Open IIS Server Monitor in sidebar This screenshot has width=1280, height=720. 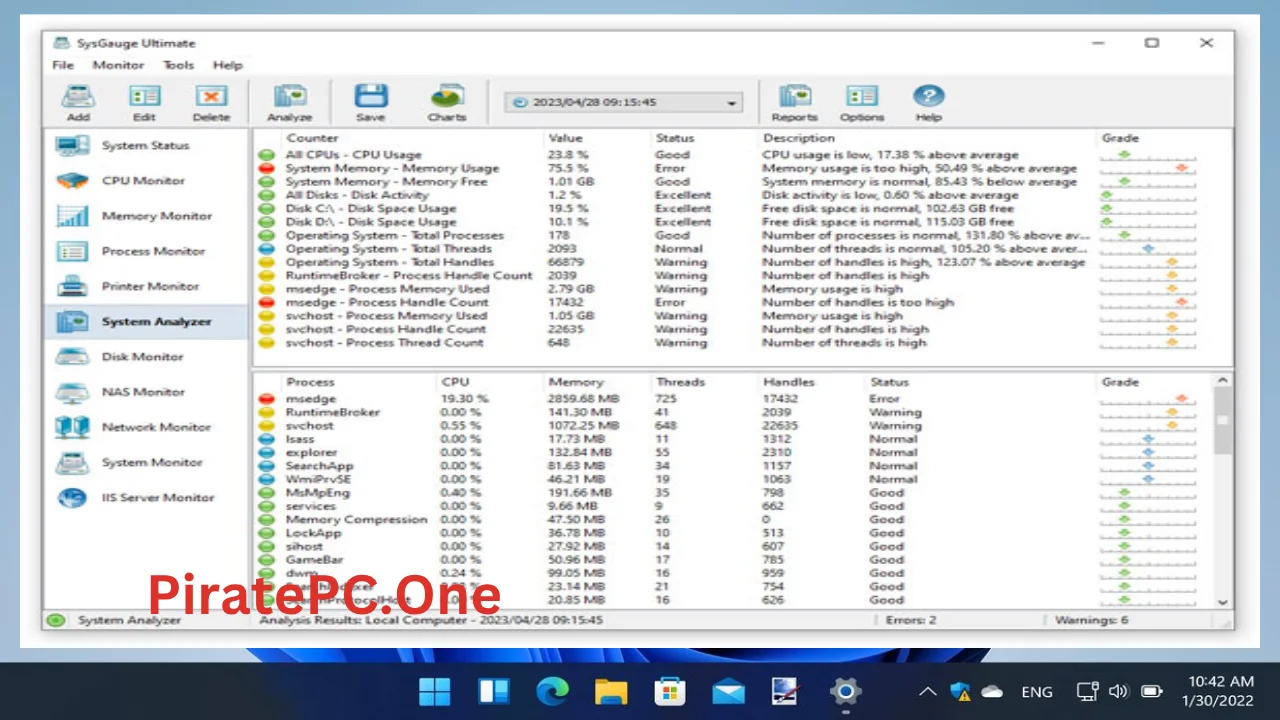(146, 497)
